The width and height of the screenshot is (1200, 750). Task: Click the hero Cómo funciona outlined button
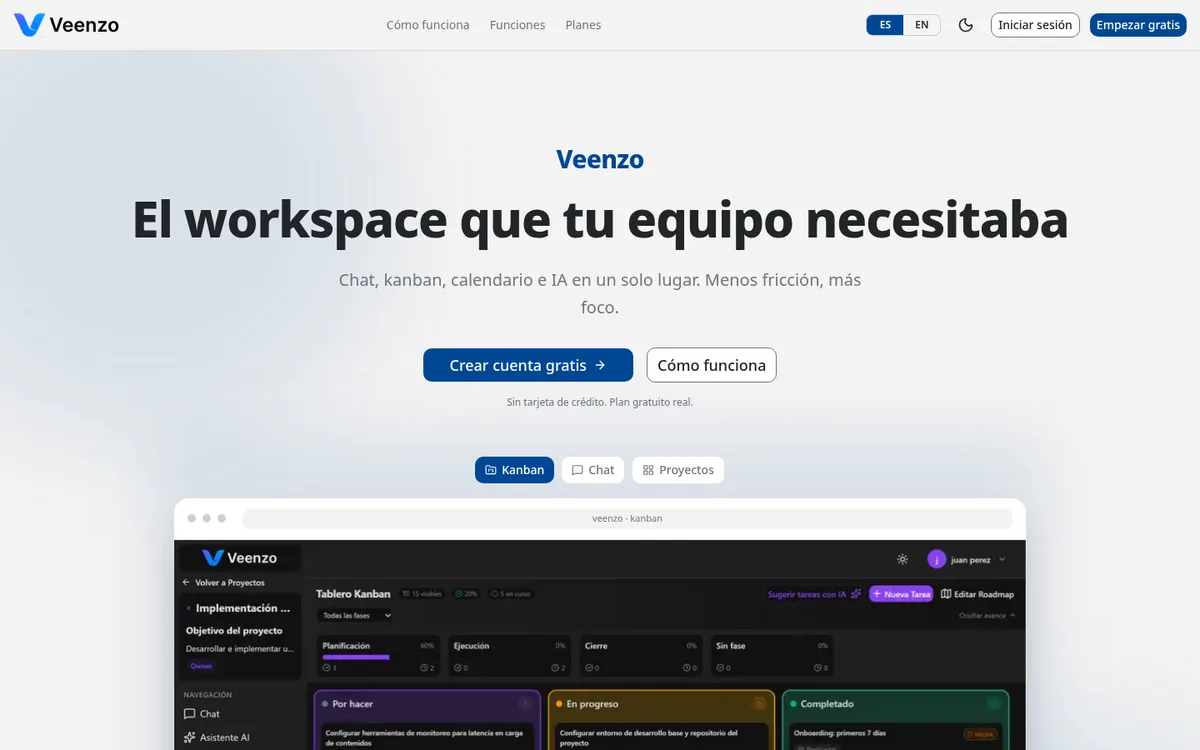point(712,365)
